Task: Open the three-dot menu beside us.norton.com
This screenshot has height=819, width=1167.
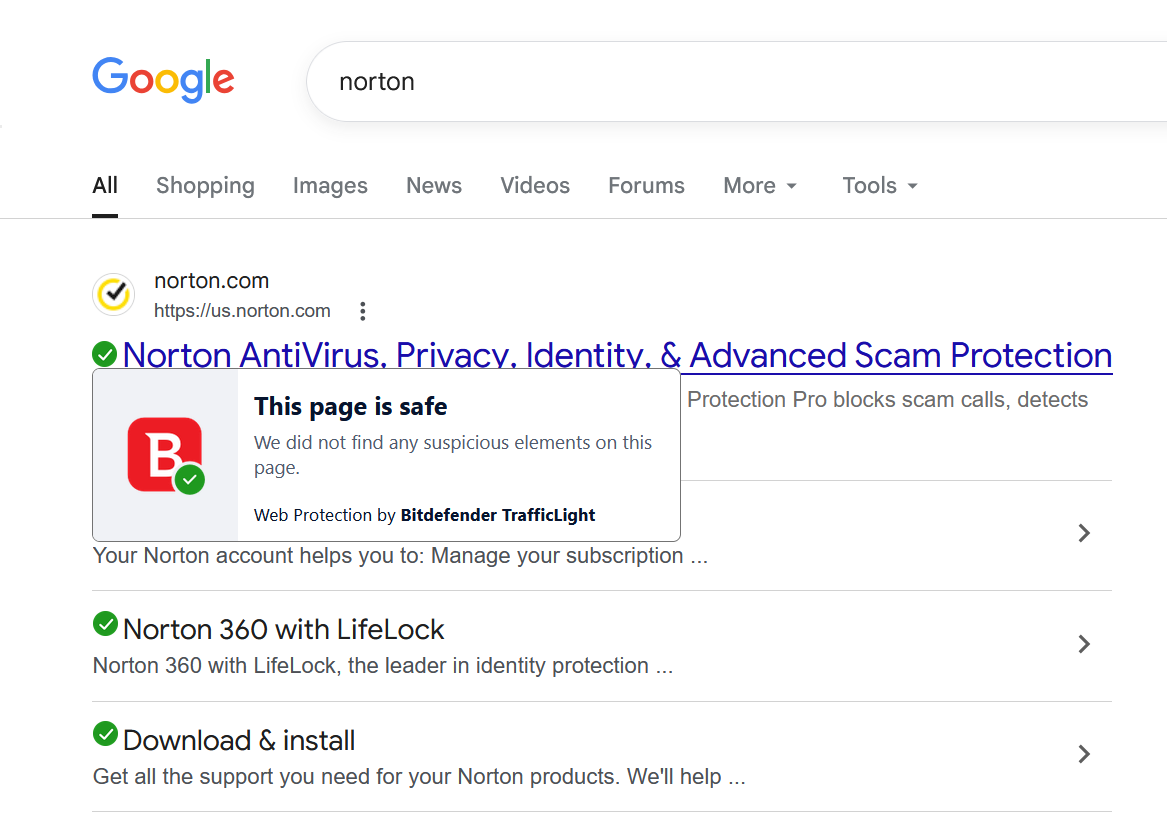Action: pyautogui.click(x=362, y=311)
